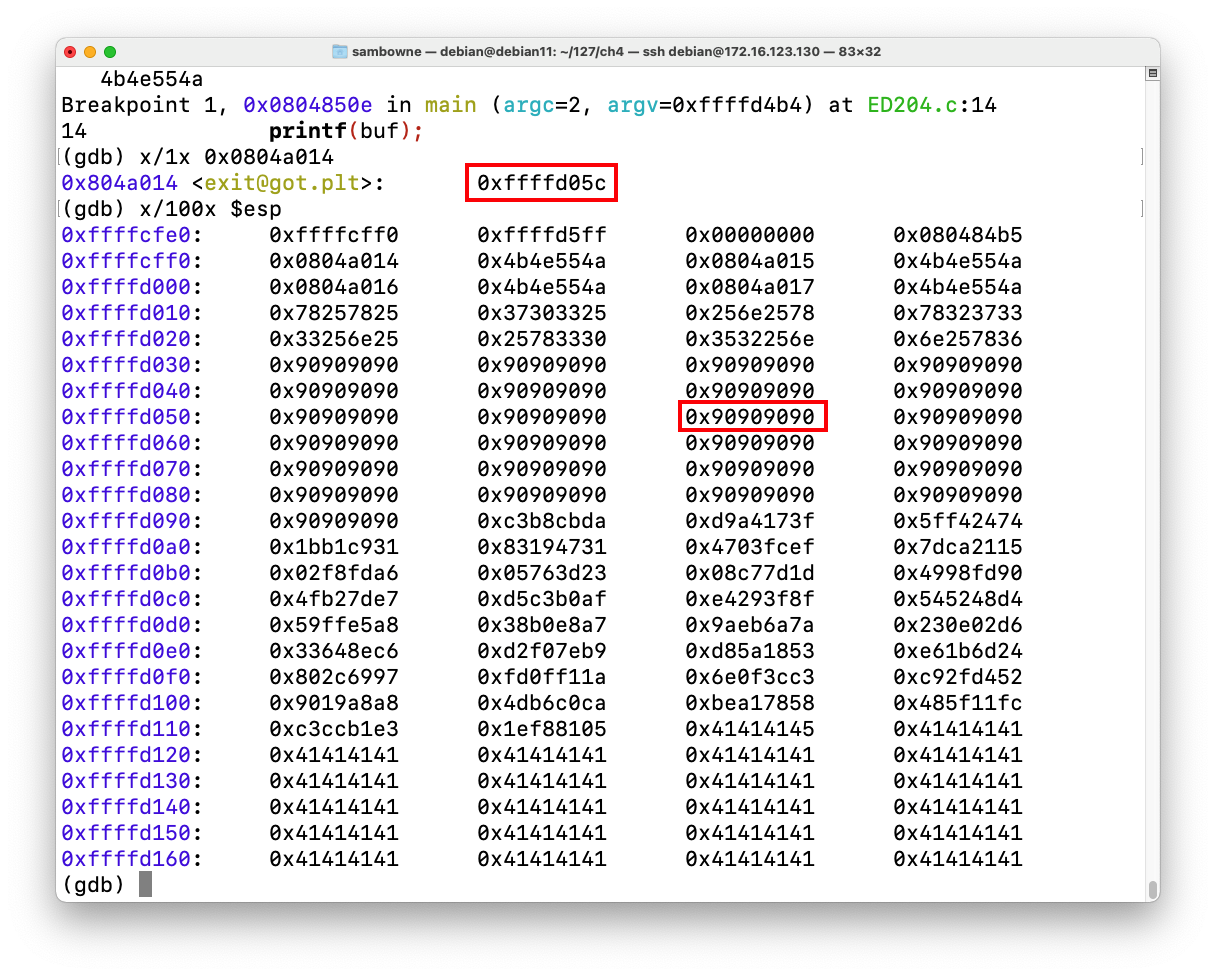Click the value 0x4703fcef
Screen dimensions: 1216x976
click(x=750, y=547)
